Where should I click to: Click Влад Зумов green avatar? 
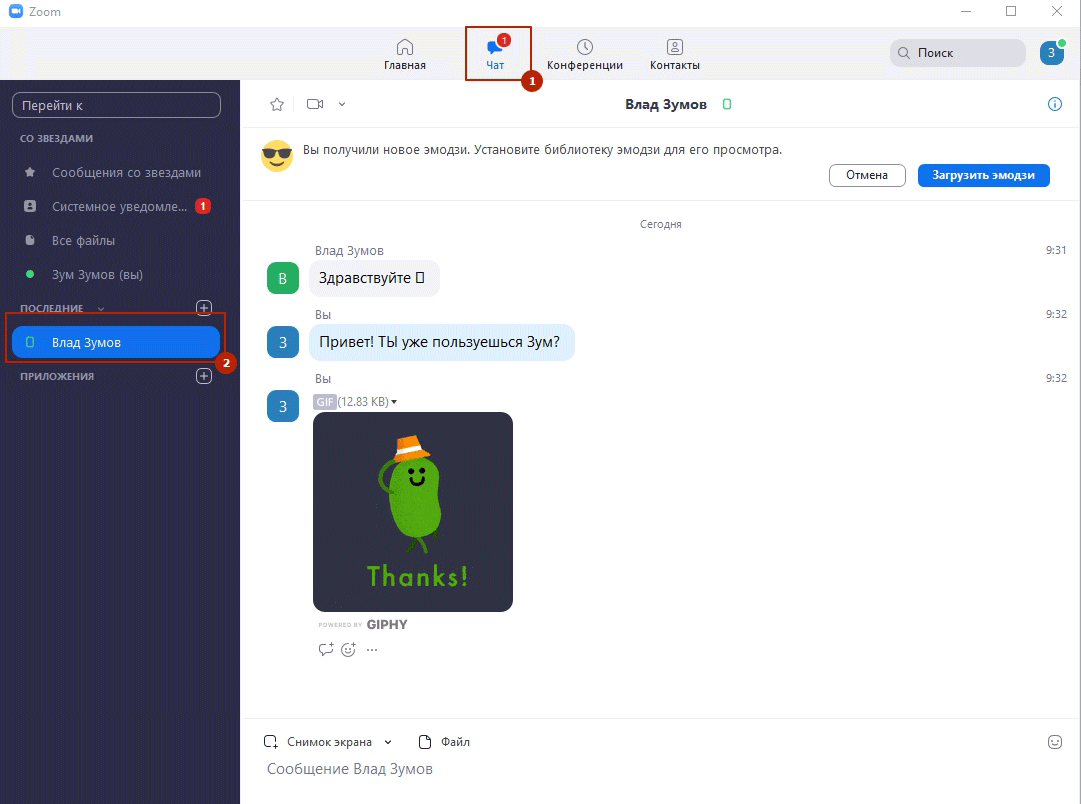coord(283,278)
